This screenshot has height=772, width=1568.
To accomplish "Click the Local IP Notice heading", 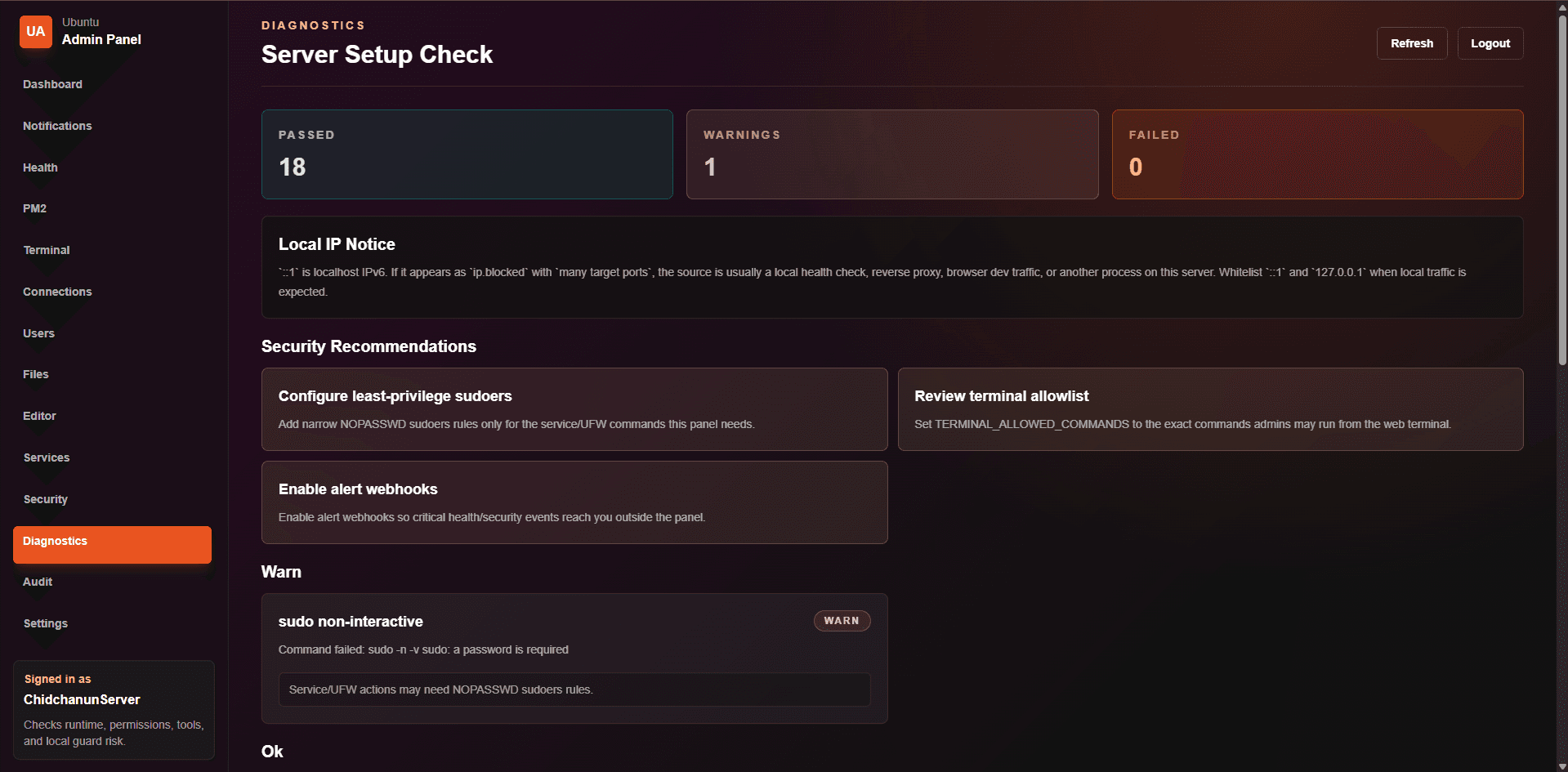I will click(337, 244).
